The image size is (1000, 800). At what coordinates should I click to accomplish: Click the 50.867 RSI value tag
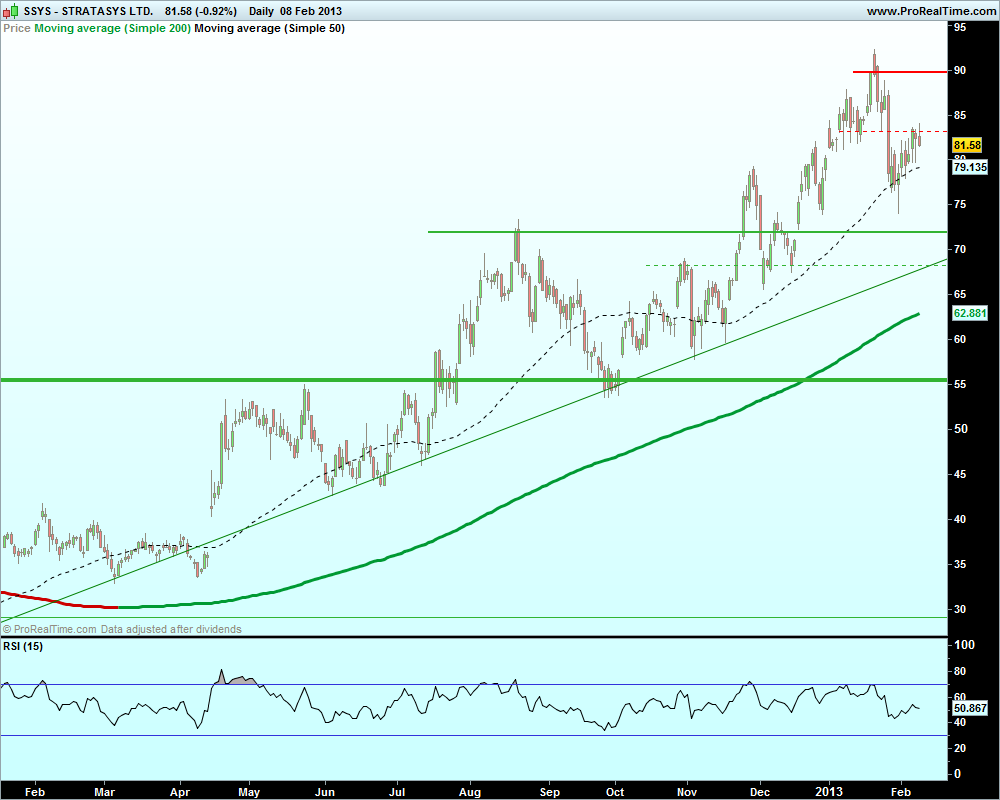point(969,708)
